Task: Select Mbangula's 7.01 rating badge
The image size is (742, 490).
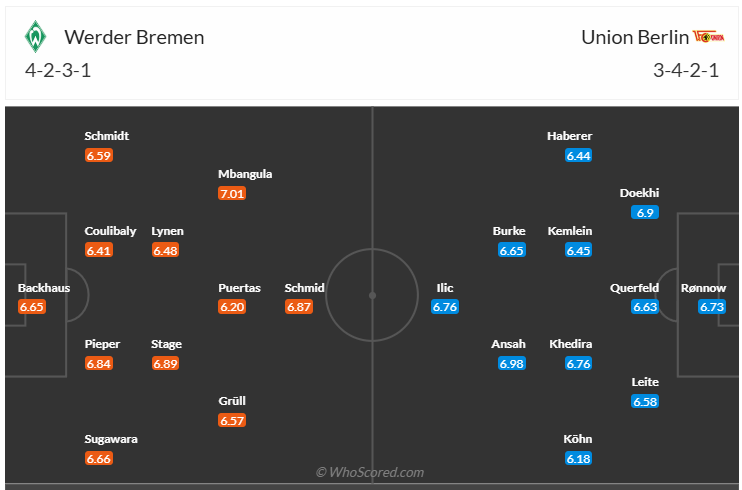Action: pos(232,193)
